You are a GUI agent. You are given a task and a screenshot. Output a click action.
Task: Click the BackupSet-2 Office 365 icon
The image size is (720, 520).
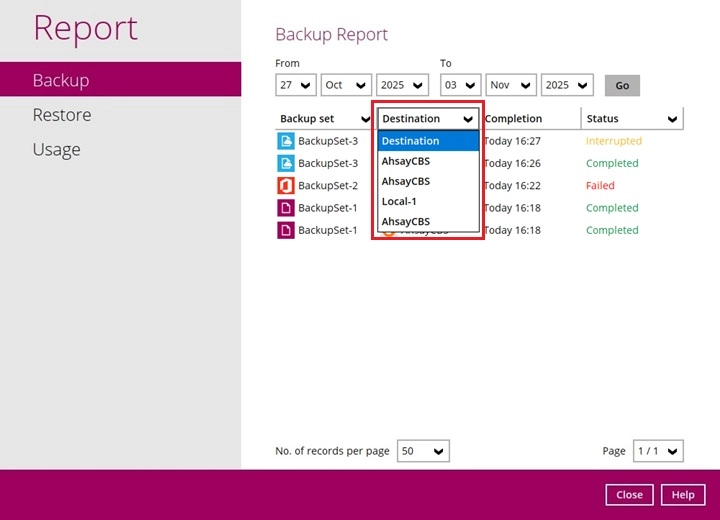[x=286, y=186]
